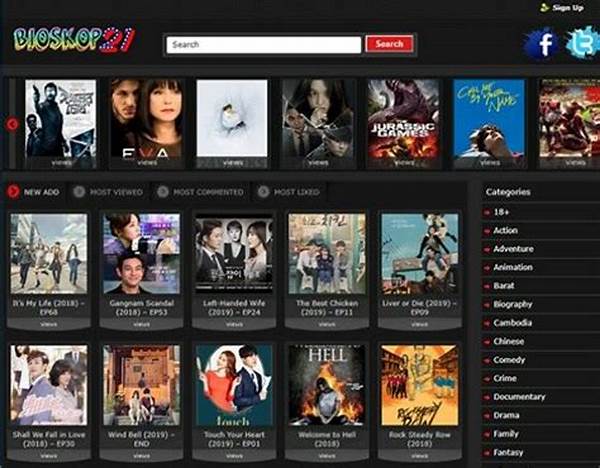
Task: Click the red arrow bullet beside Barat
Action: pos(487,286)
